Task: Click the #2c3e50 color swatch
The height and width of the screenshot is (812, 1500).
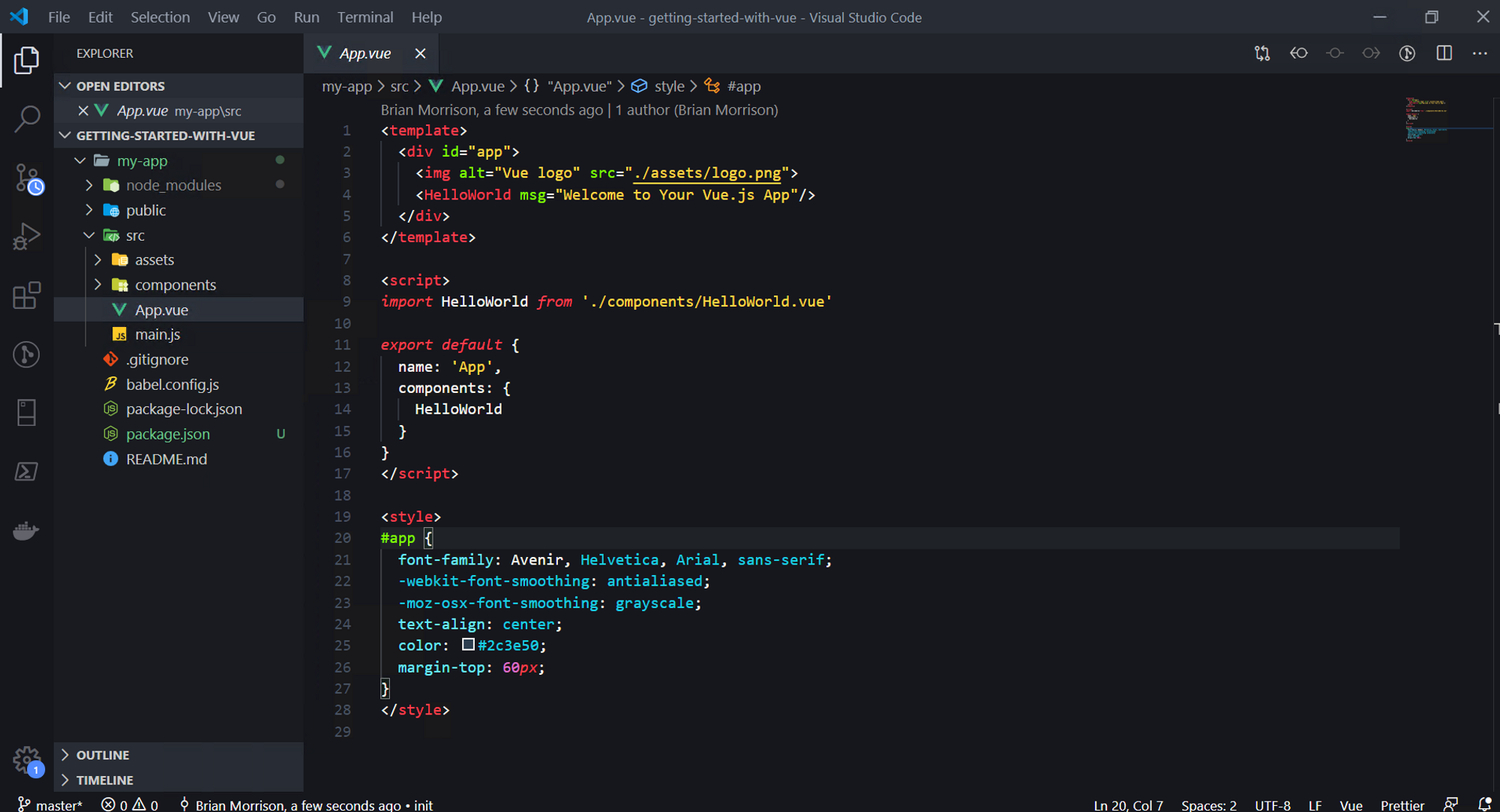Action: click(468, 645)
